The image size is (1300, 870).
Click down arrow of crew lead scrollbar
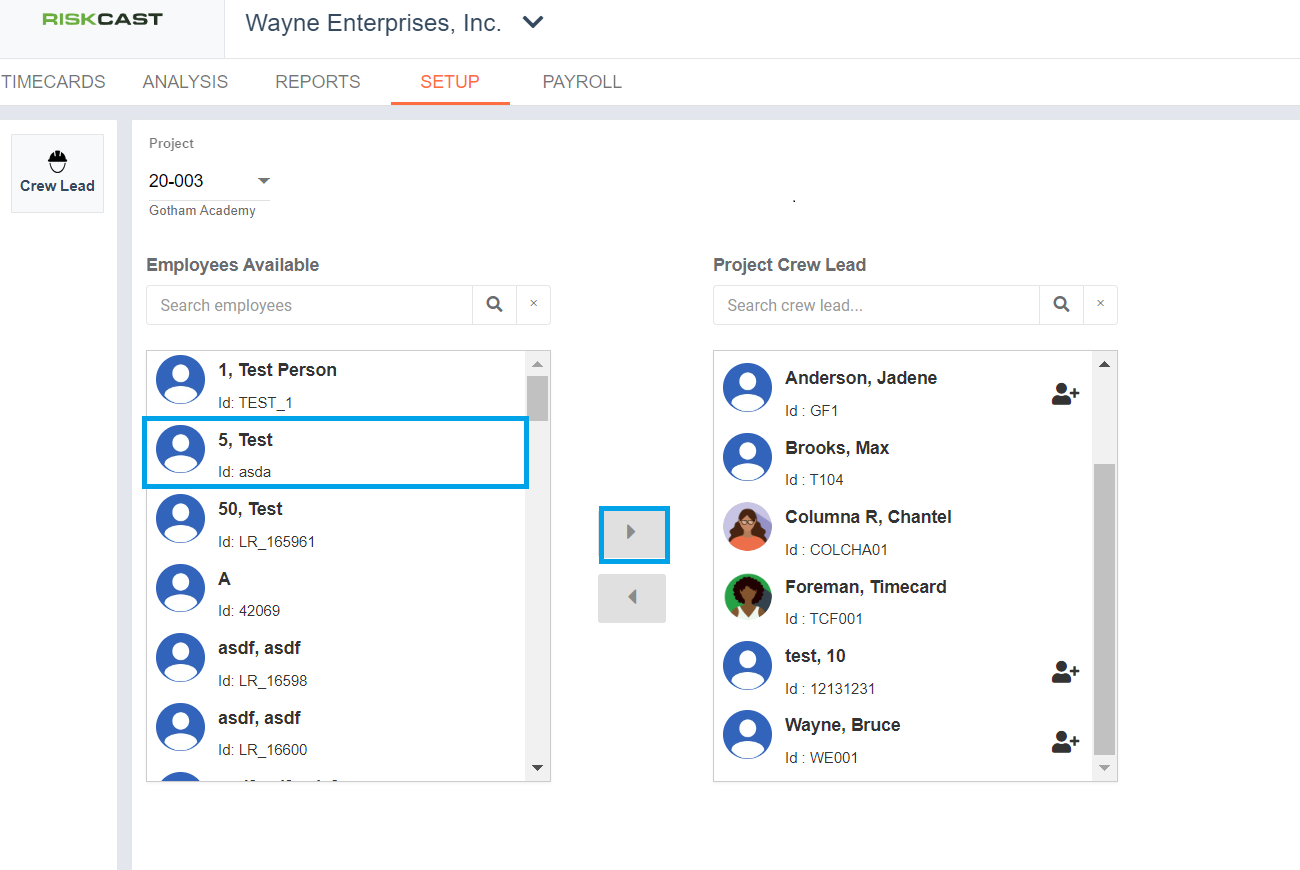pyautogui.click(x=1104, y=768)
